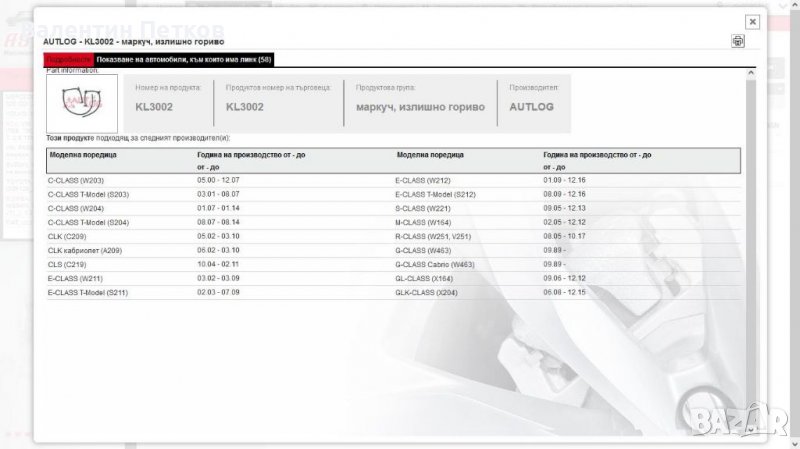The height and width of the screenshot is (449, 800).
Task: Click the scrollbar up arrow
Action: [x=752, y=73]
